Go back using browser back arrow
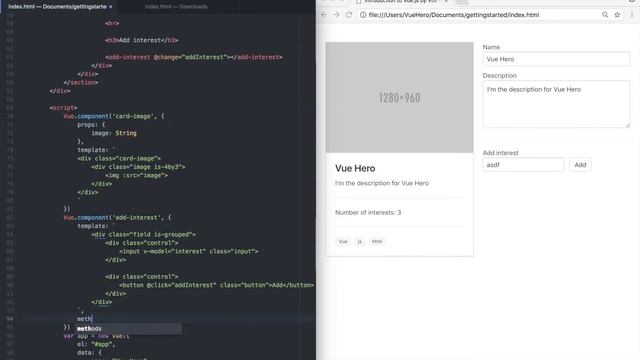The image size is (640, 360). (x=324, y=15)
